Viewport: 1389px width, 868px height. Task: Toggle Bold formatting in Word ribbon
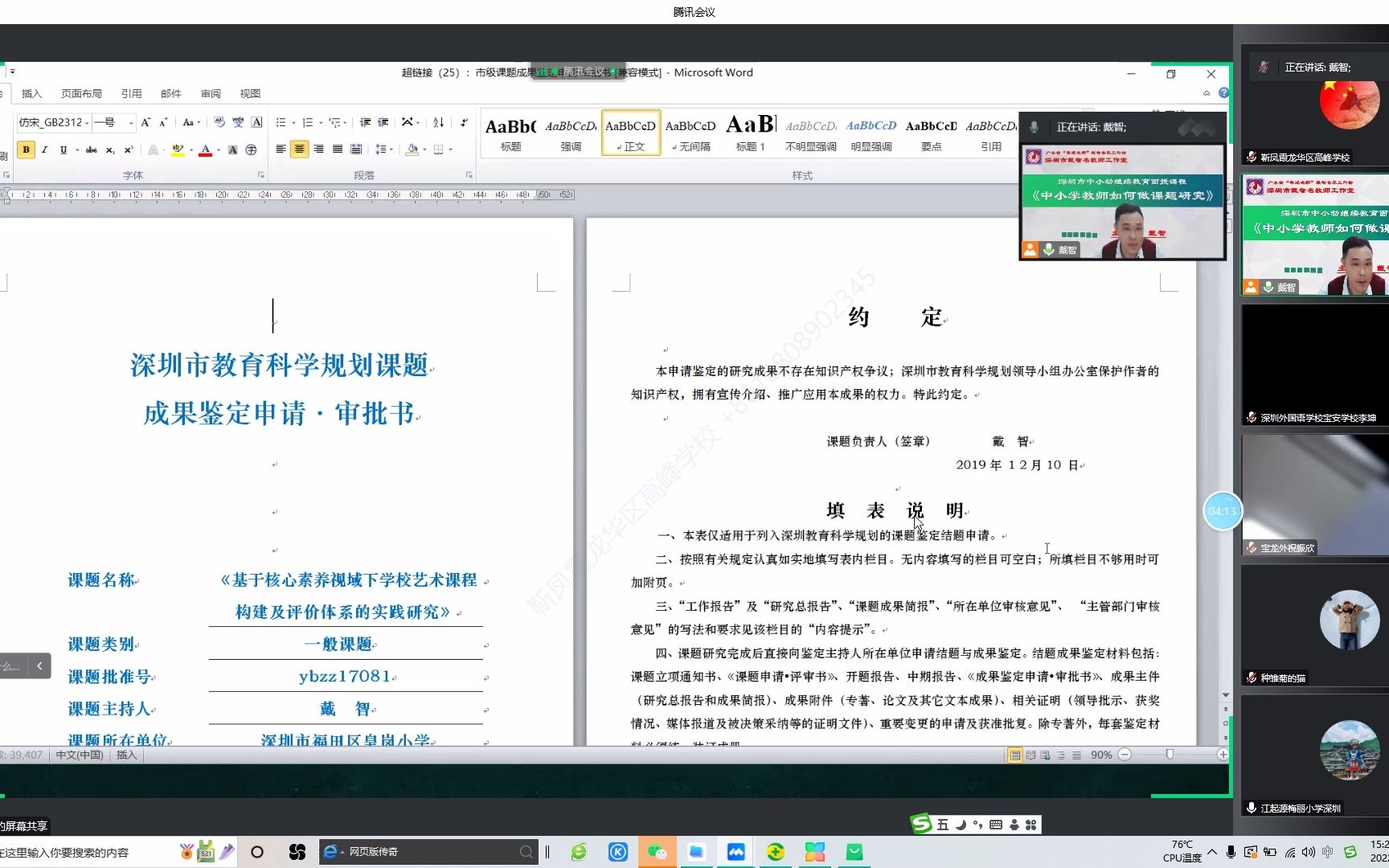click(x=26, y=149)
